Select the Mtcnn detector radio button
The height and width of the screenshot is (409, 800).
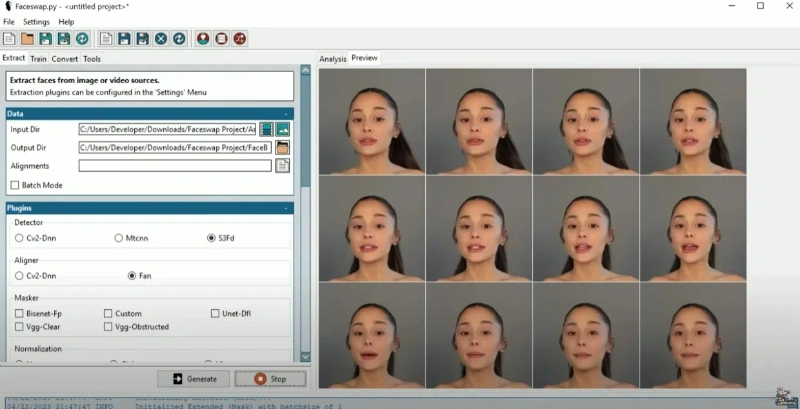click(x=120, y=238)
